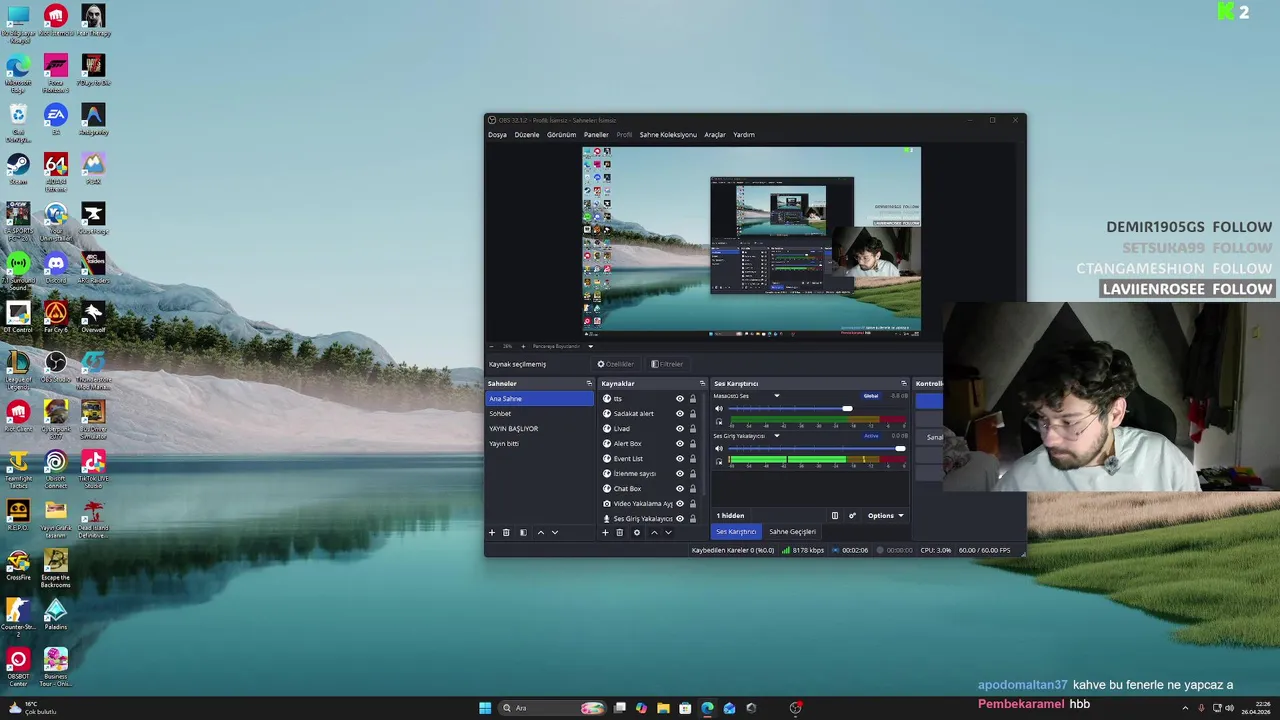Pop out the Sahneler dock
This screenshot has width=1280, height=720.
click(x=589, y=384)
